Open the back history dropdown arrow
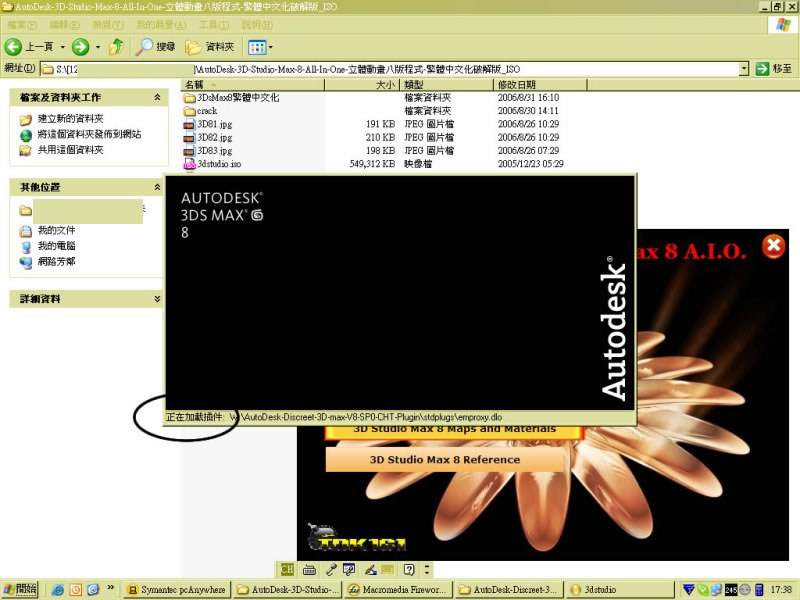 (63, 47)
